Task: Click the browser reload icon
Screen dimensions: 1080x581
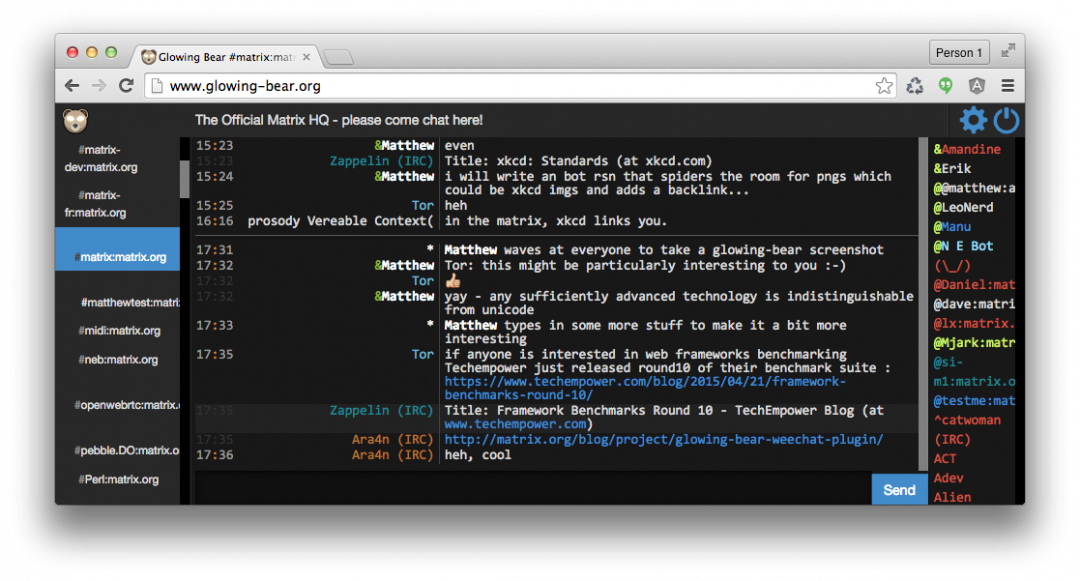Action: [126, 86]
